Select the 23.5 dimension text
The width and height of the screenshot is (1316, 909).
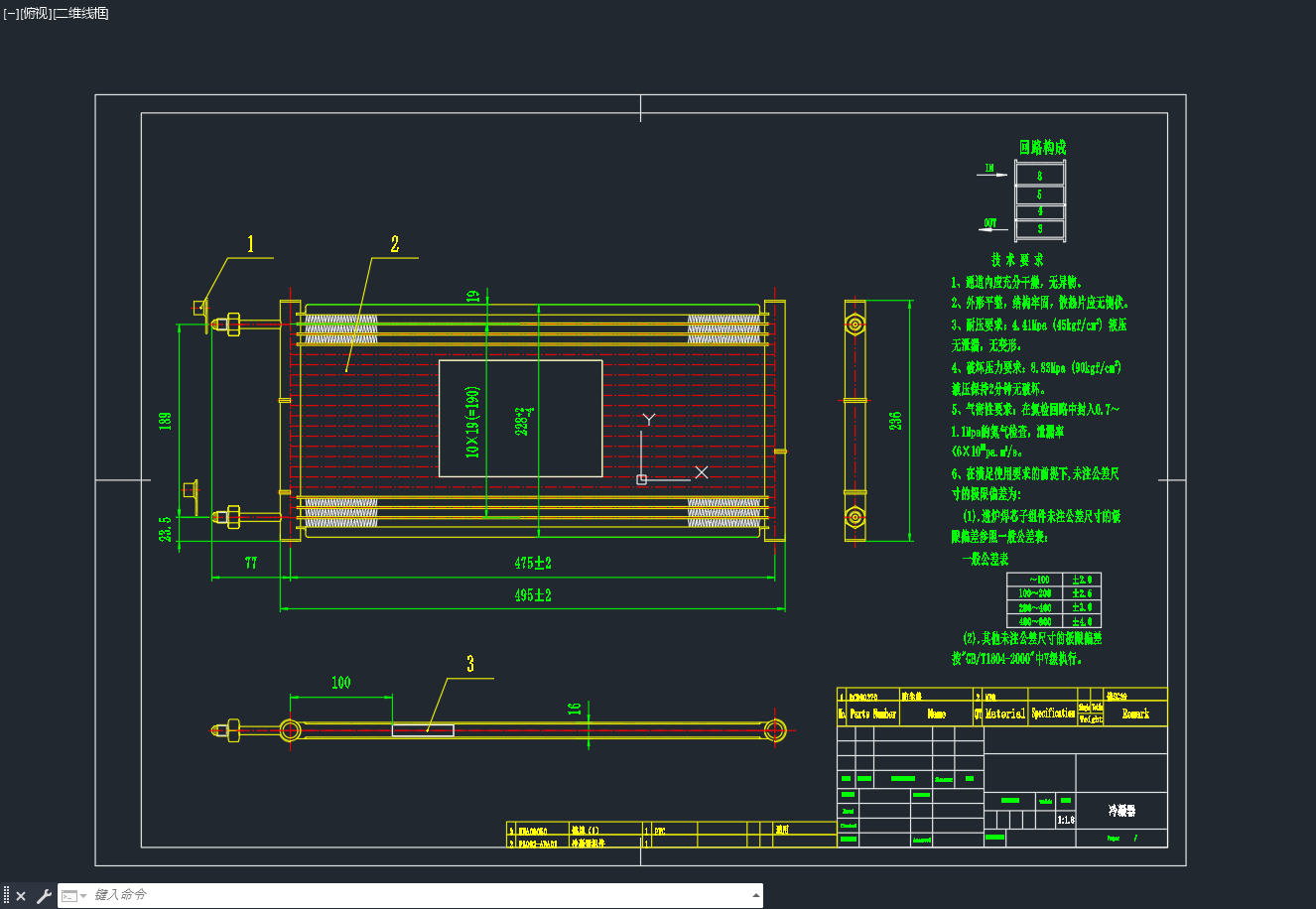(166, 528)
